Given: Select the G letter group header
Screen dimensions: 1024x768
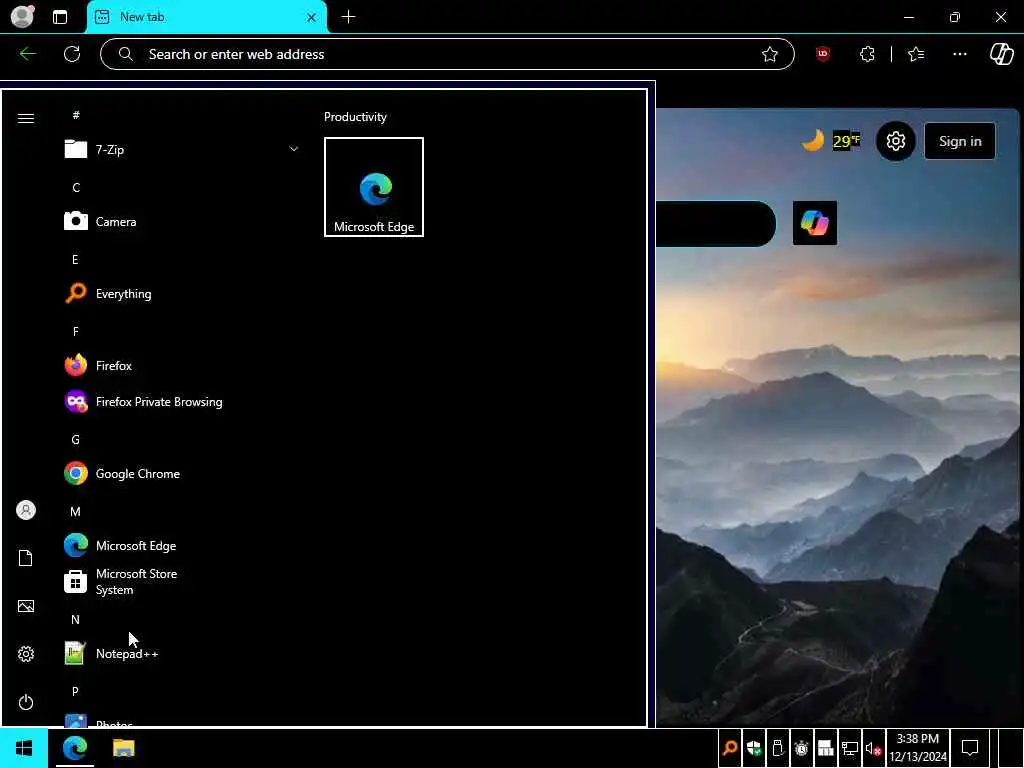Looking at the screenshot, I should coord(76,440).
